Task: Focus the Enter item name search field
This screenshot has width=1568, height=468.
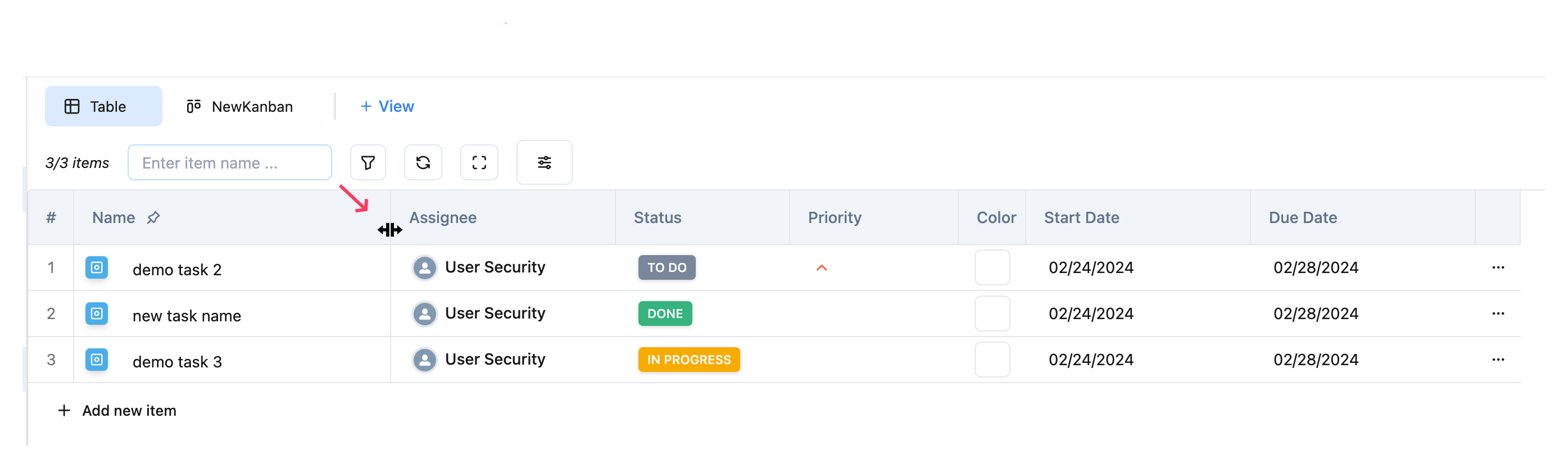Action: tap(229, 162)
